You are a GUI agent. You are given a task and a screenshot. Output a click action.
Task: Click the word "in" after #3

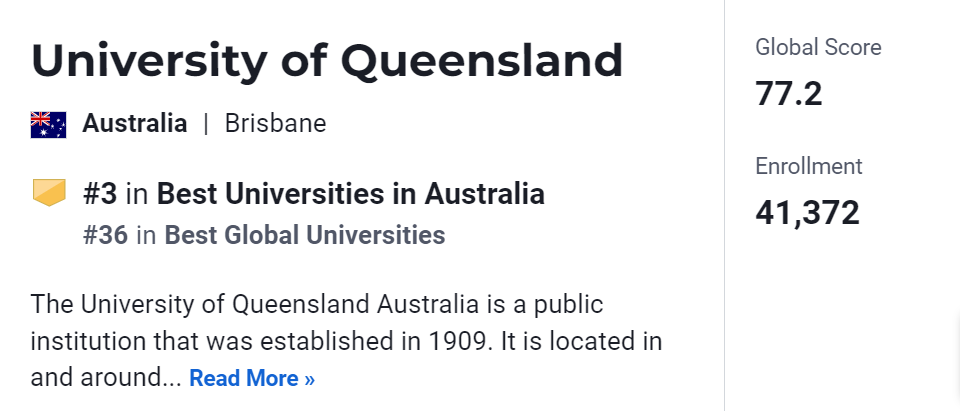click(139, 193)
